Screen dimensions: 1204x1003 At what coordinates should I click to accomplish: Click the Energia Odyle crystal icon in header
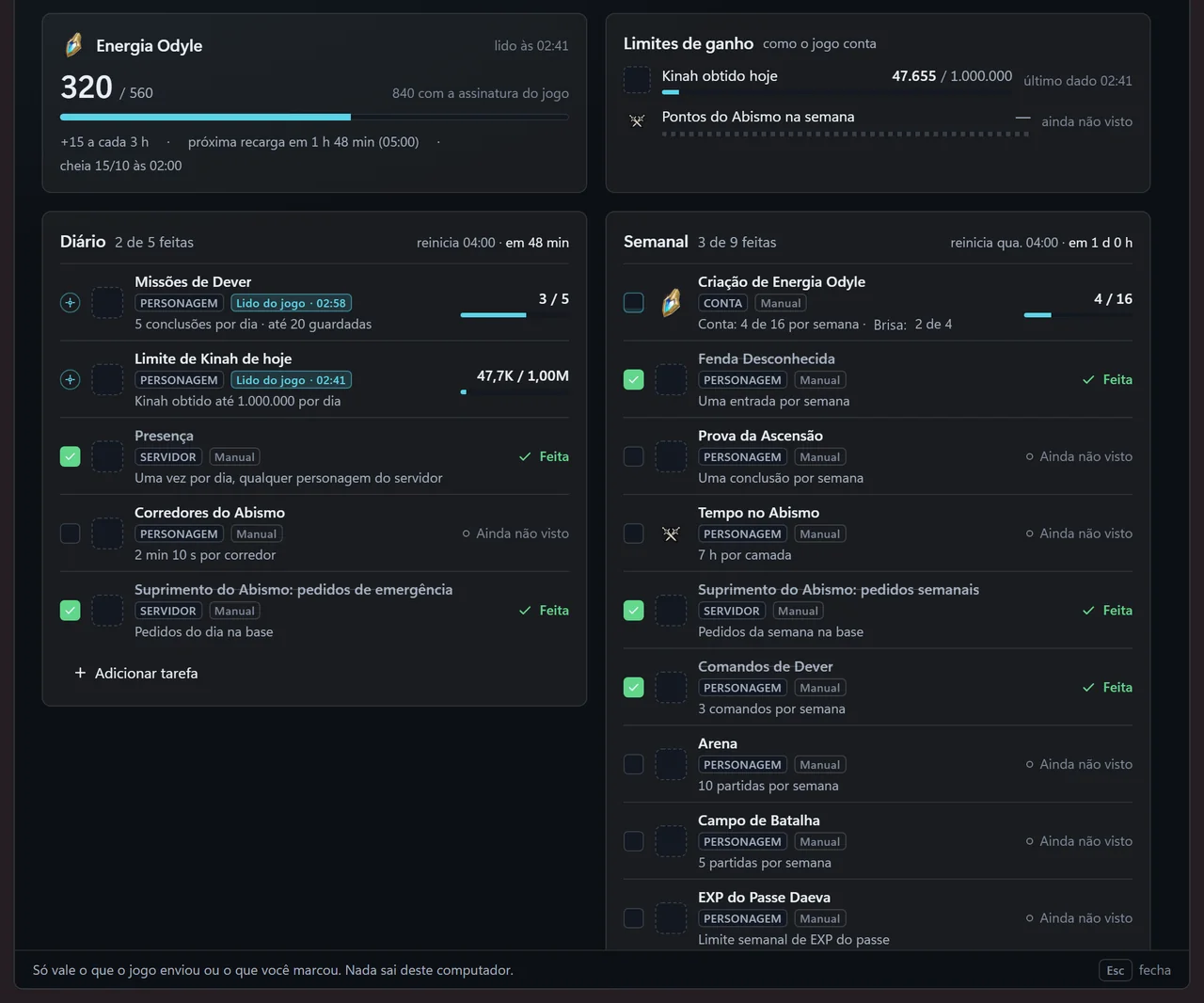pos(73,45)
